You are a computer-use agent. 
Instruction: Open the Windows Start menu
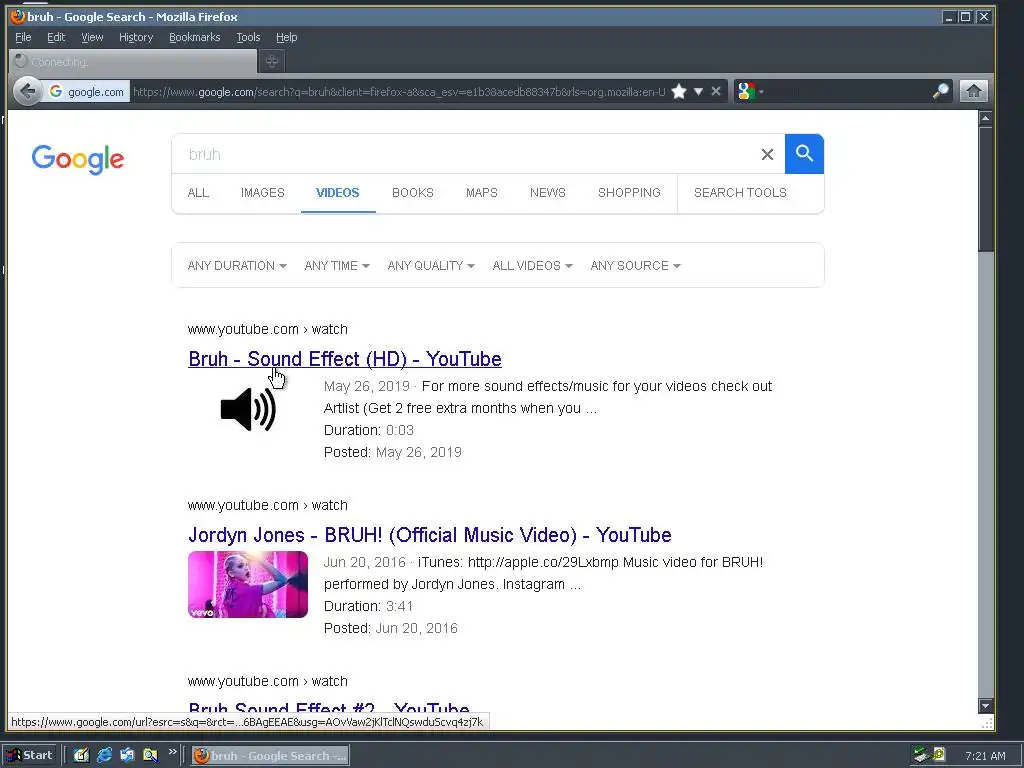coord(30,756)
